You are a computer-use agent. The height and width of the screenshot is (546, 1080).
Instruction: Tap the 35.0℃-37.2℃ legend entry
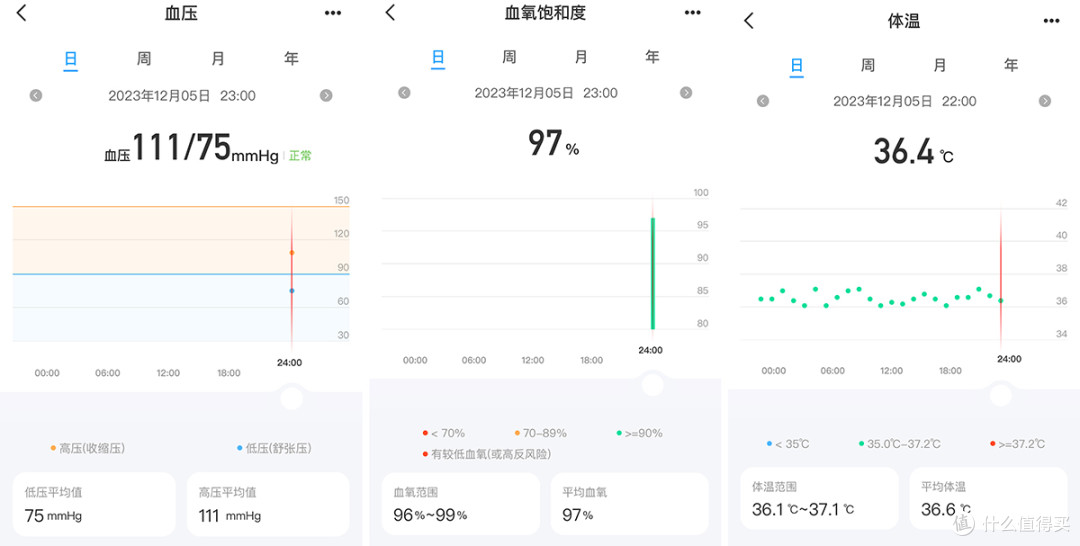(900, 444)
